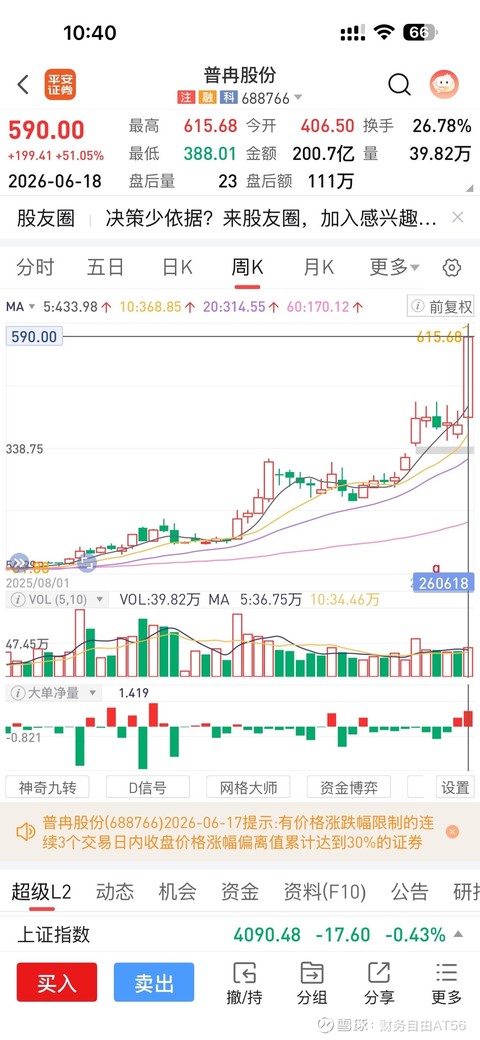This screenshot has height=1040, width=480.
Task: Tap the current price 590.00
Action: click(x=46, y=130)
